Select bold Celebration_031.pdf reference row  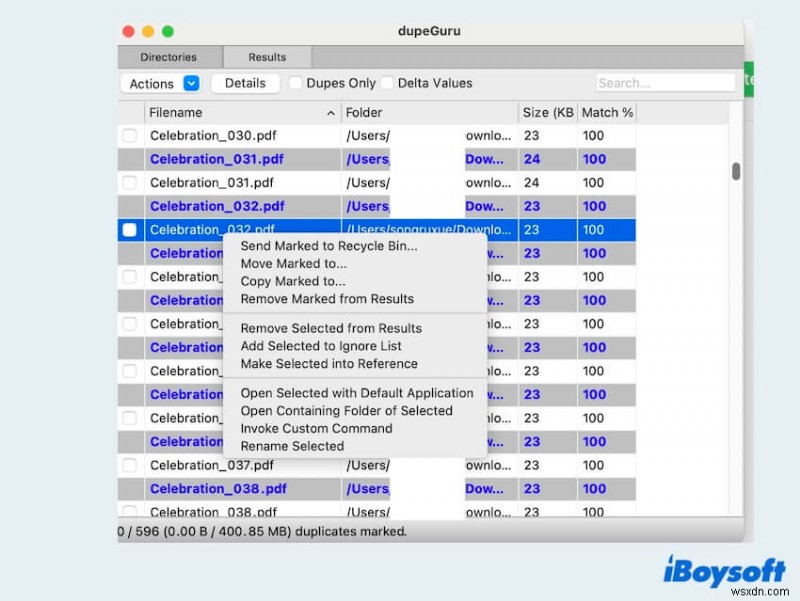[377, 159]
